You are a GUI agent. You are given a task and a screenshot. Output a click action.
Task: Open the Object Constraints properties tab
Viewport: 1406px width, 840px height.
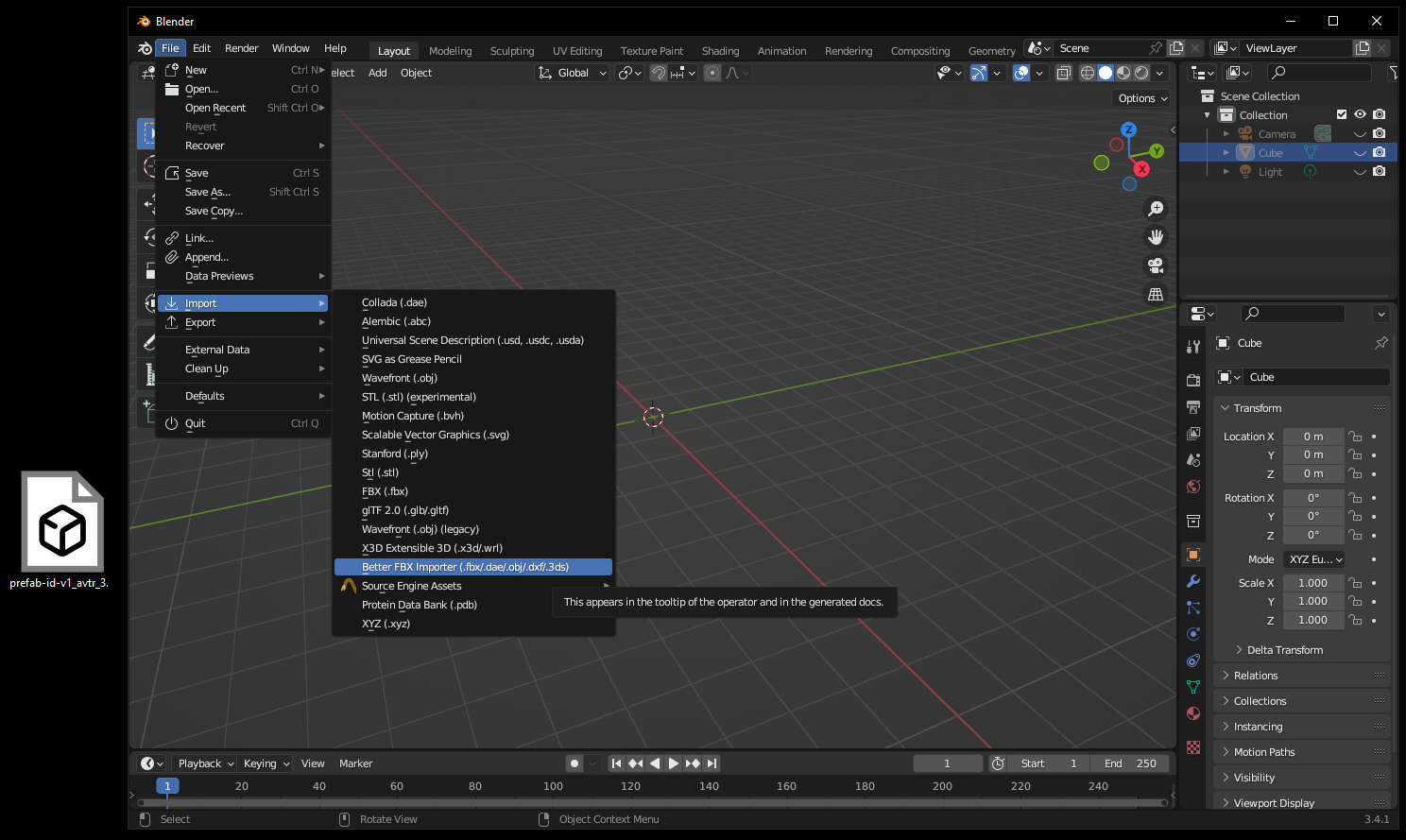pyautogui.click(x=1193, y=660)
